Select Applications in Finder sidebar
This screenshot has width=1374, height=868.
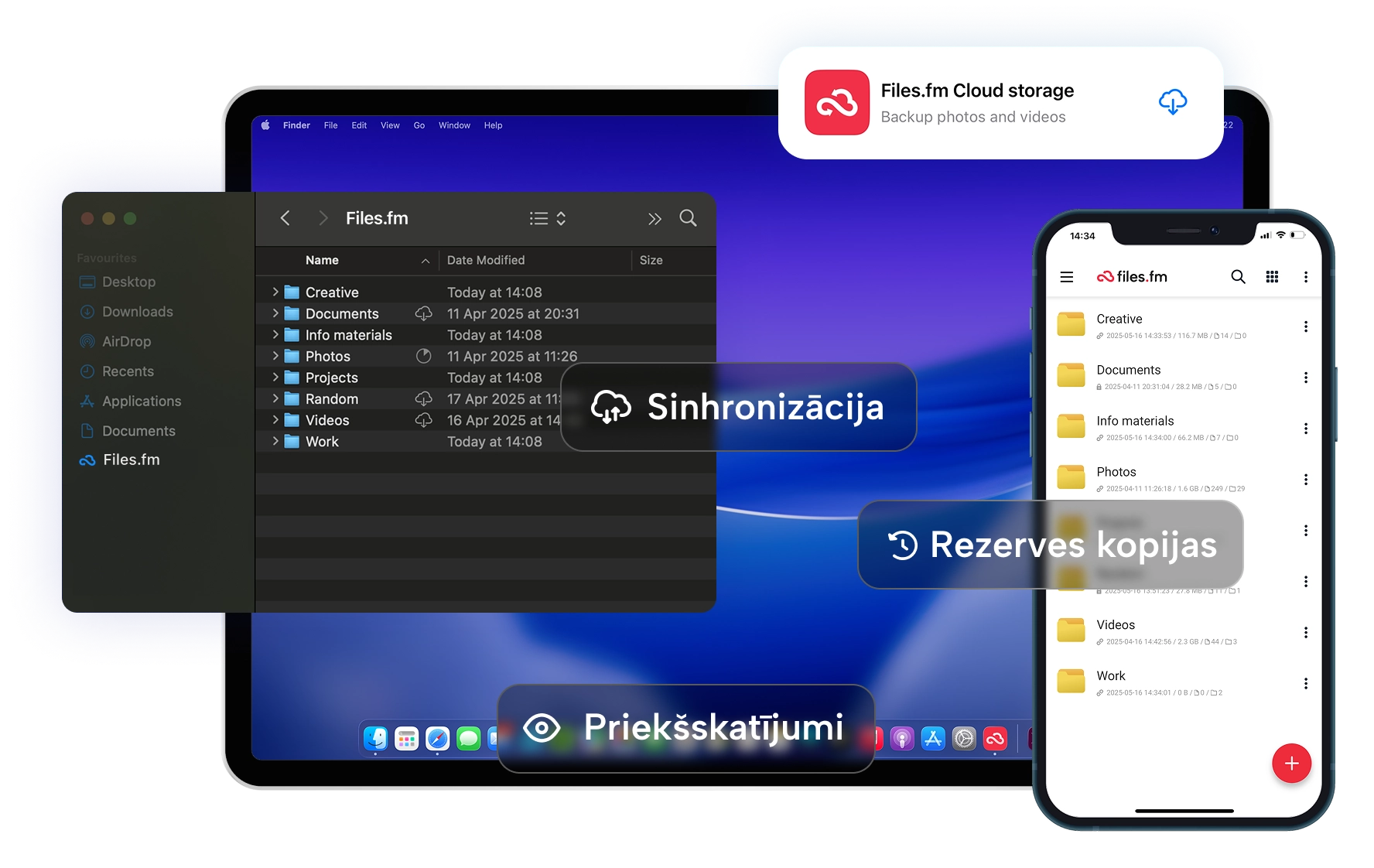pos(130,402)
